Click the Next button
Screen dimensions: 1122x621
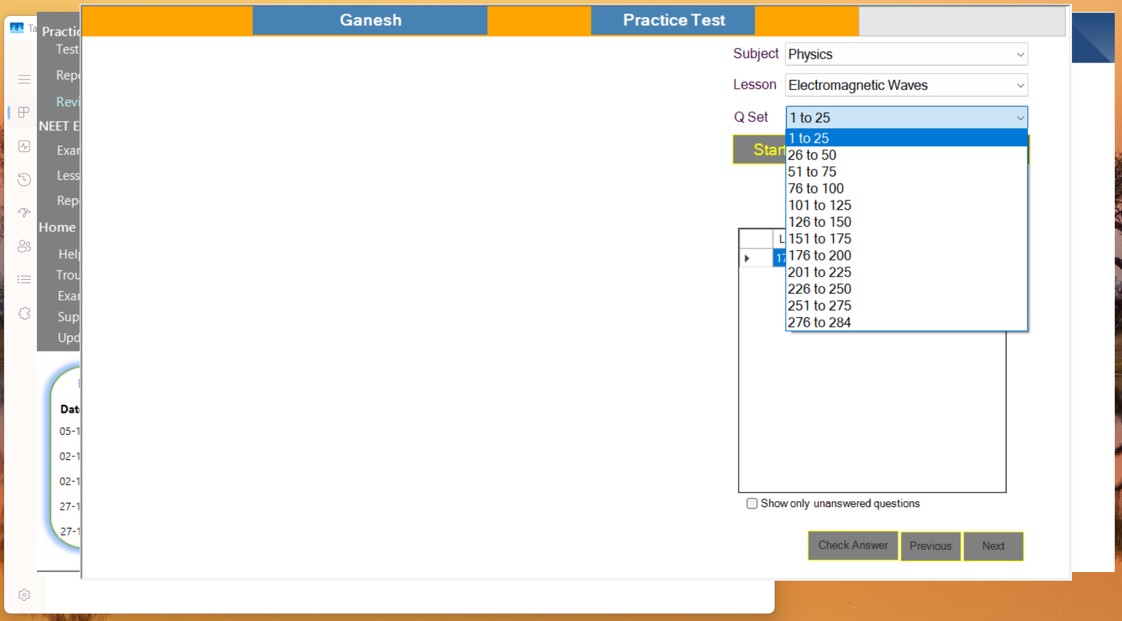[993, 546]
